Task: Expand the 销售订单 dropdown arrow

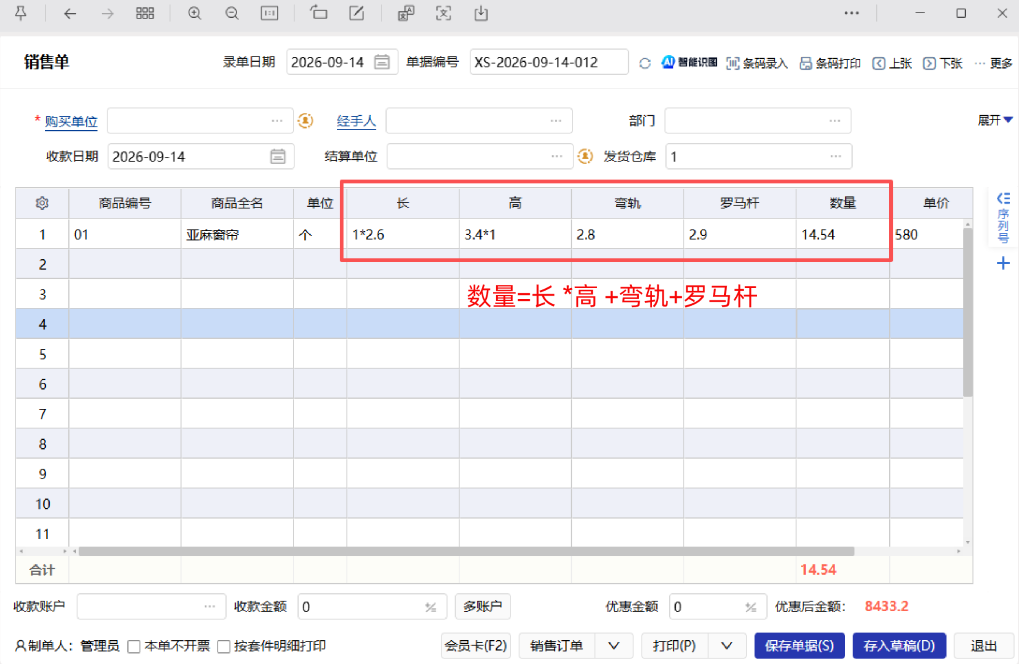Action: pos(613,646)
